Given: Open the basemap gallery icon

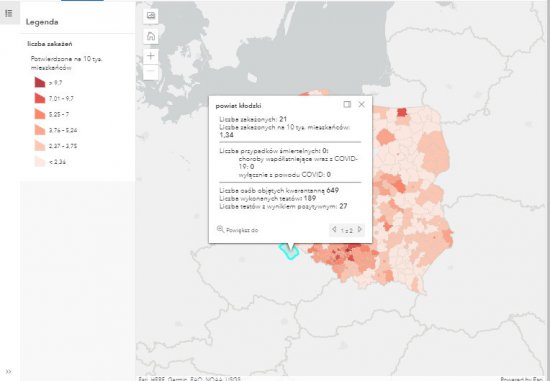Looking at the screenshot, I should pyautogui.click(x=151, y=16).
